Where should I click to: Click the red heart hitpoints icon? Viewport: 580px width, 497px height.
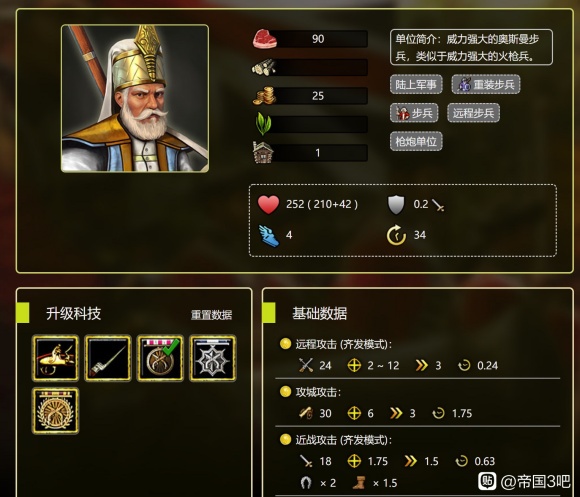(x=269, y=204)
